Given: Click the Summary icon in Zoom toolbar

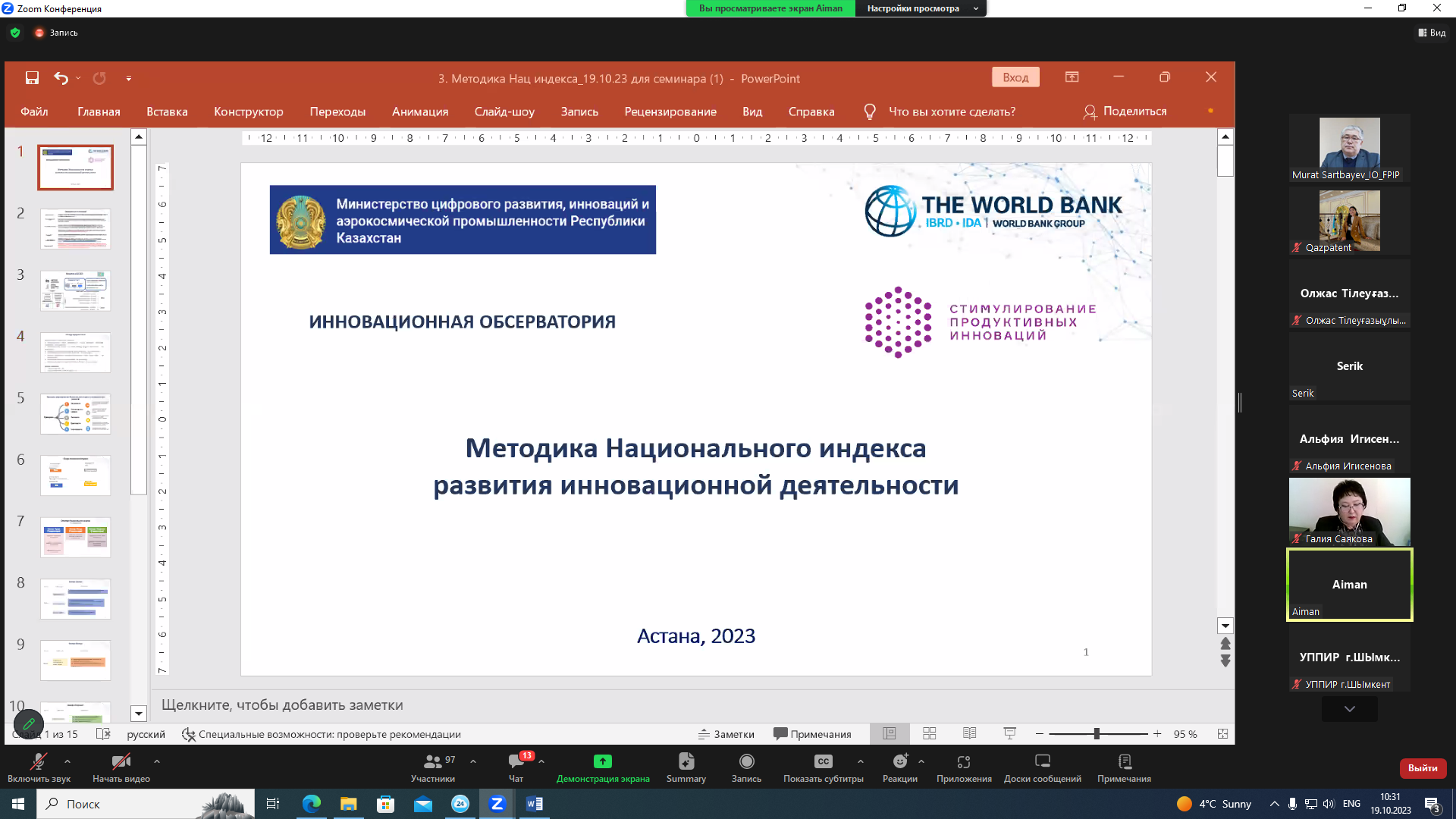Looking at the screenshot, I should pyautogui.click(x=686, y=761).
